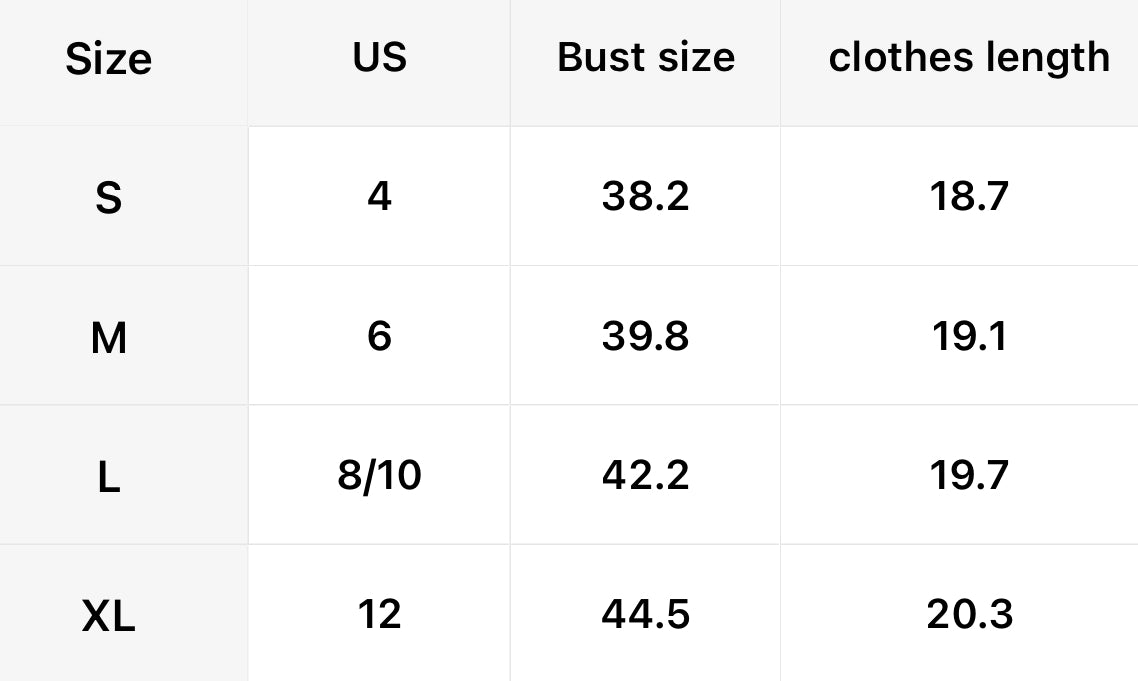Select the 19.1 clothes length value
The height and width of the screenshot is (681, 1138).
point(968,336)
